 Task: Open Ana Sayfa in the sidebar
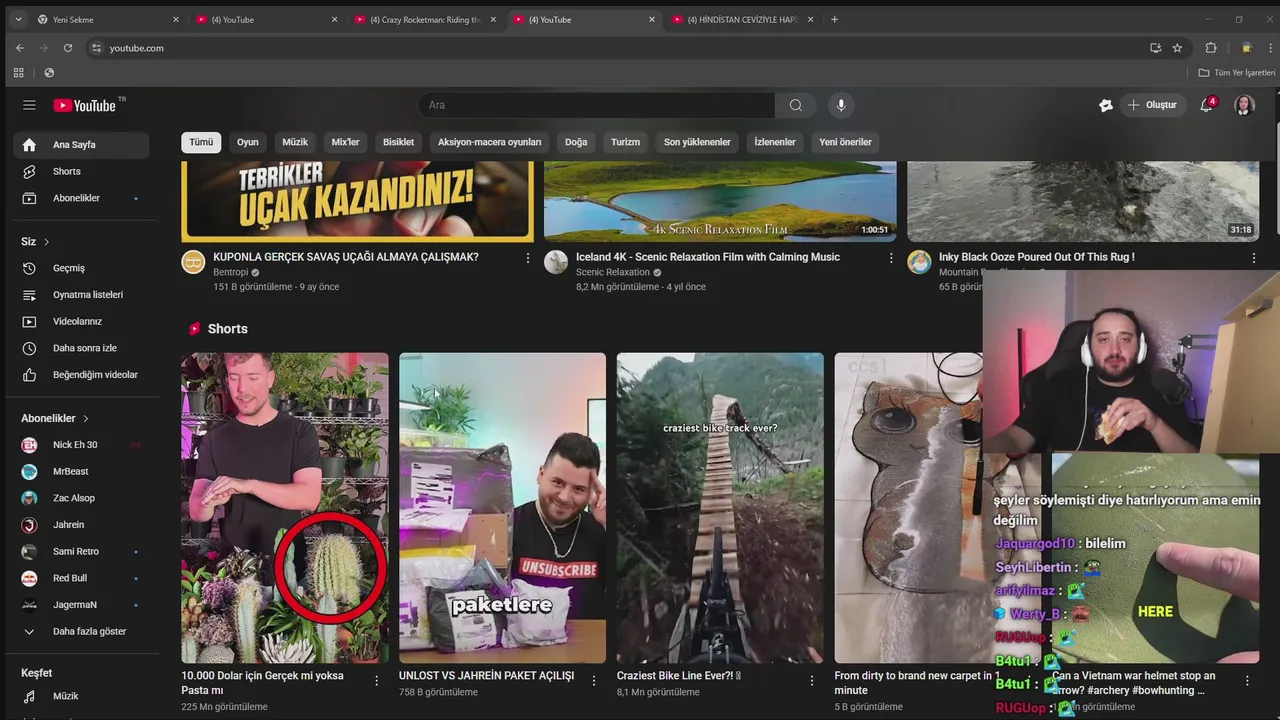click(x=81, y=144)
